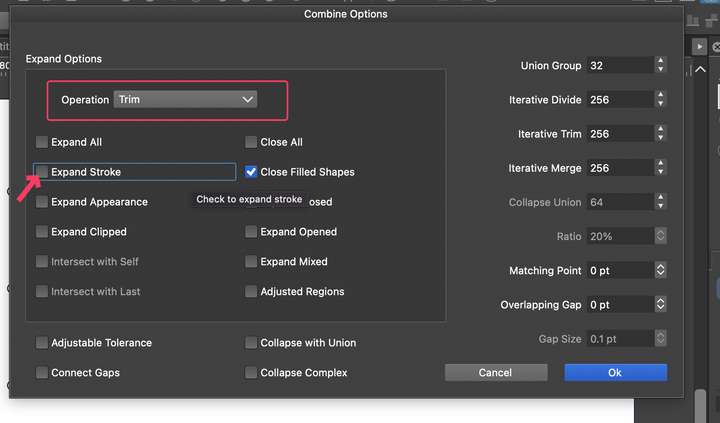720x423 pixels.
Task: Check the Connect Gaps option
Action: pos(42,373)
